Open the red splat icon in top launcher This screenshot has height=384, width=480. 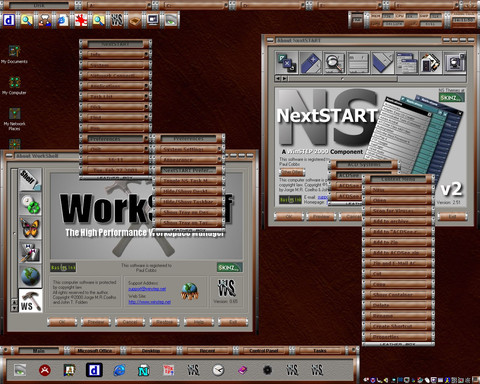(x=81, y=20)
